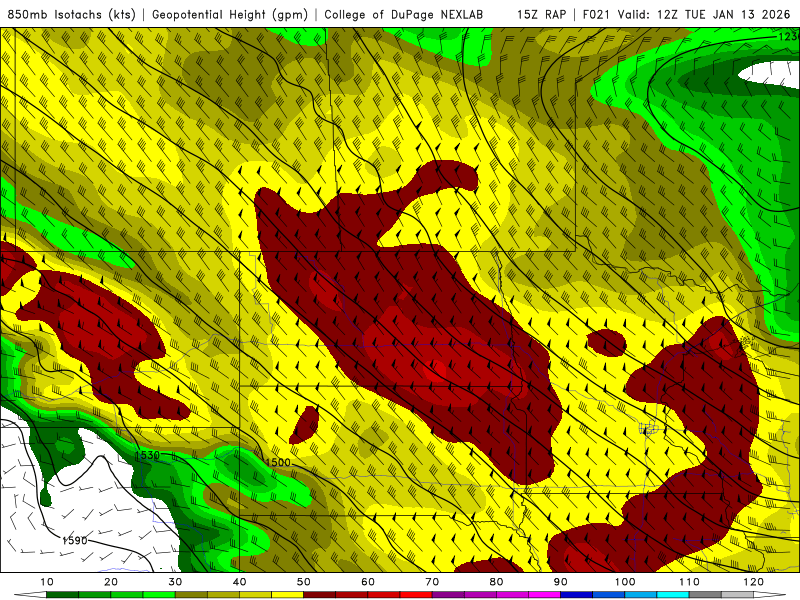Screen dimensions: 800x600
Task: Click the legend value 10
Action: (x=47, y=582)
